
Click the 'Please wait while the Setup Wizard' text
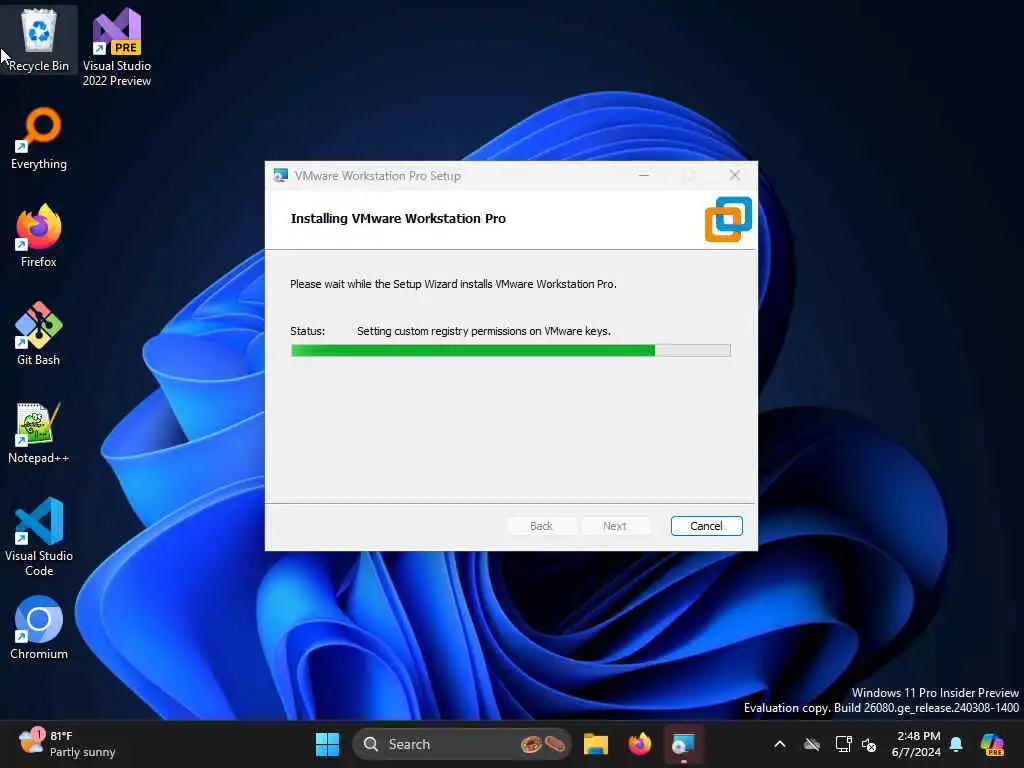coord(453,284)
